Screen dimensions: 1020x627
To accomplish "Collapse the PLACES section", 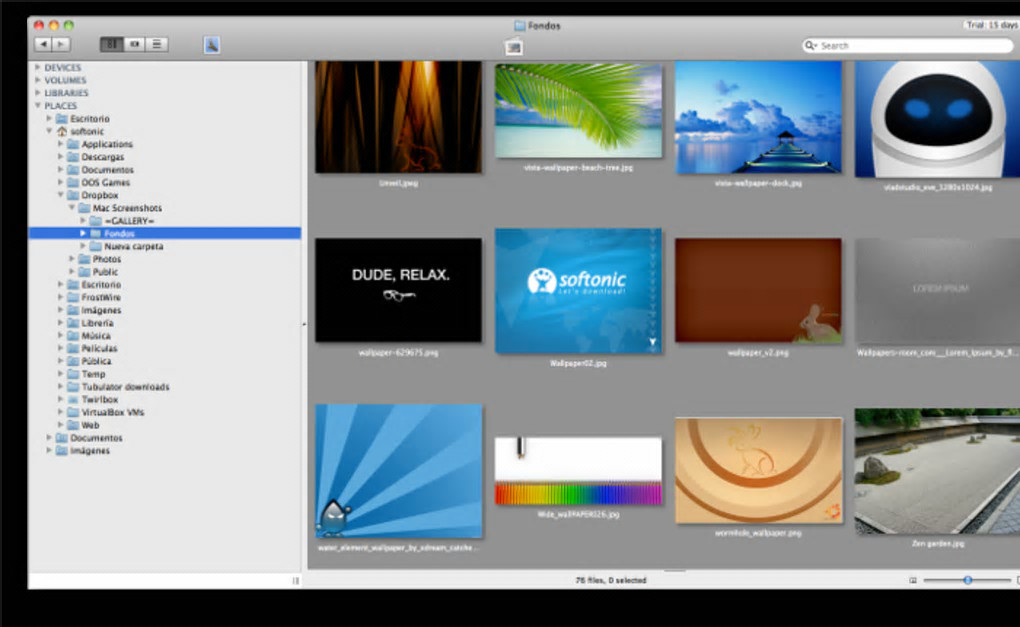I will coord(38,105).
